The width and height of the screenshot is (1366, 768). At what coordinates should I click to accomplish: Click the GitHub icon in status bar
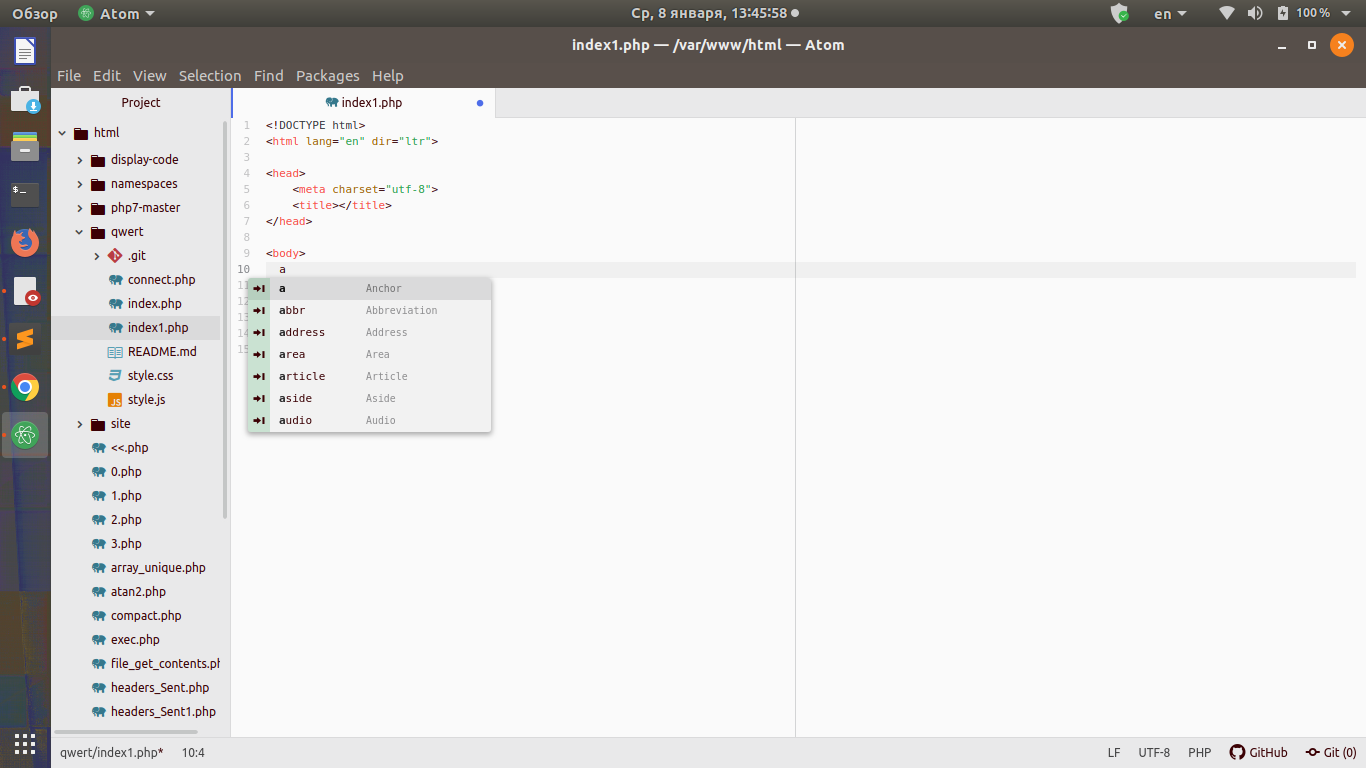coord(1237,753)
